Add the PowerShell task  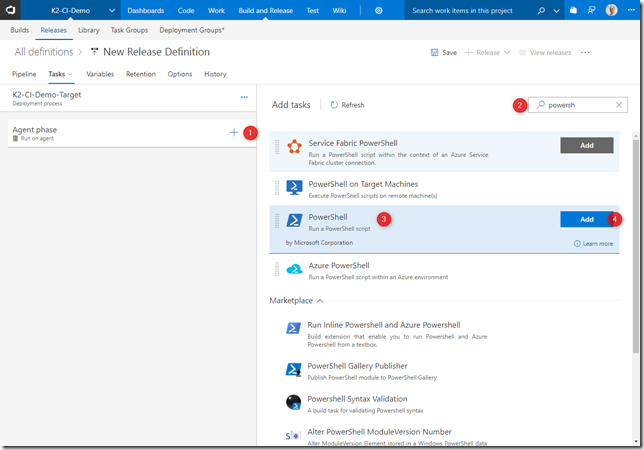tap(586, 219)
